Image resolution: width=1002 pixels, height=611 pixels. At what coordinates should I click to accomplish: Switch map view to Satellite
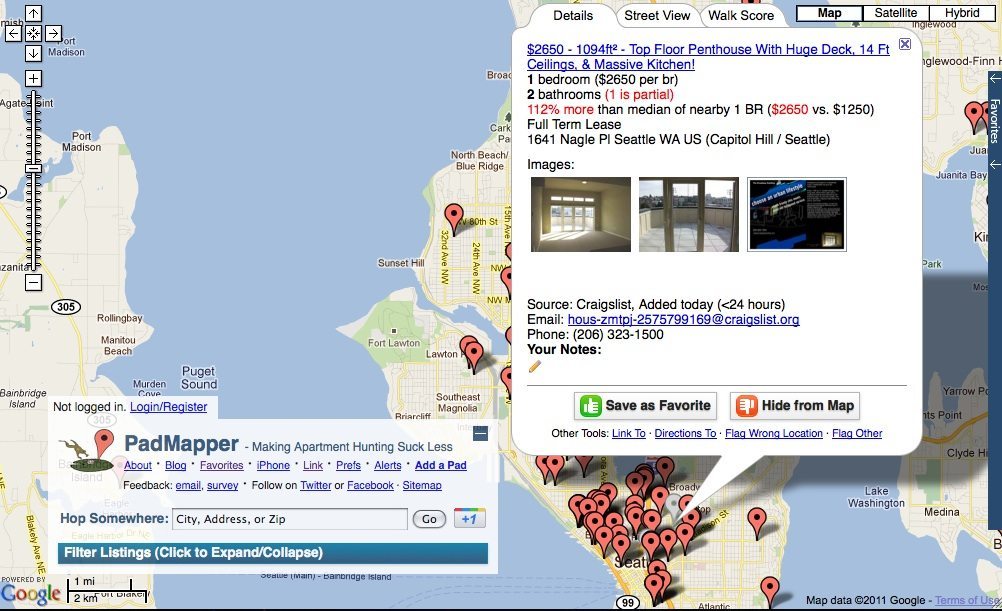[x=895, y=13]
